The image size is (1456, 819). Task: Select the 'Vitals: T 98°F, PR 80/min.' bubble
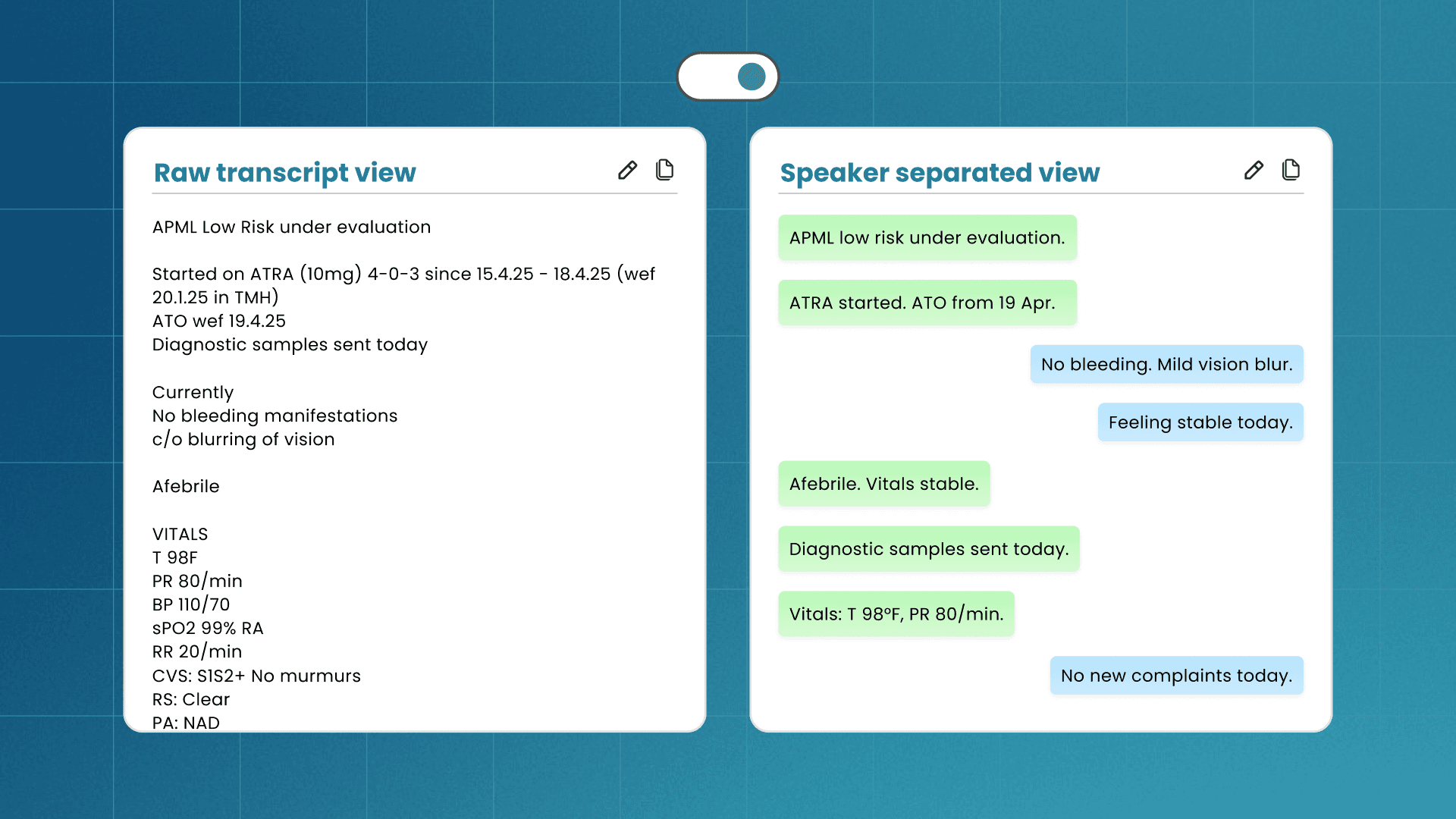coord(896,614)
